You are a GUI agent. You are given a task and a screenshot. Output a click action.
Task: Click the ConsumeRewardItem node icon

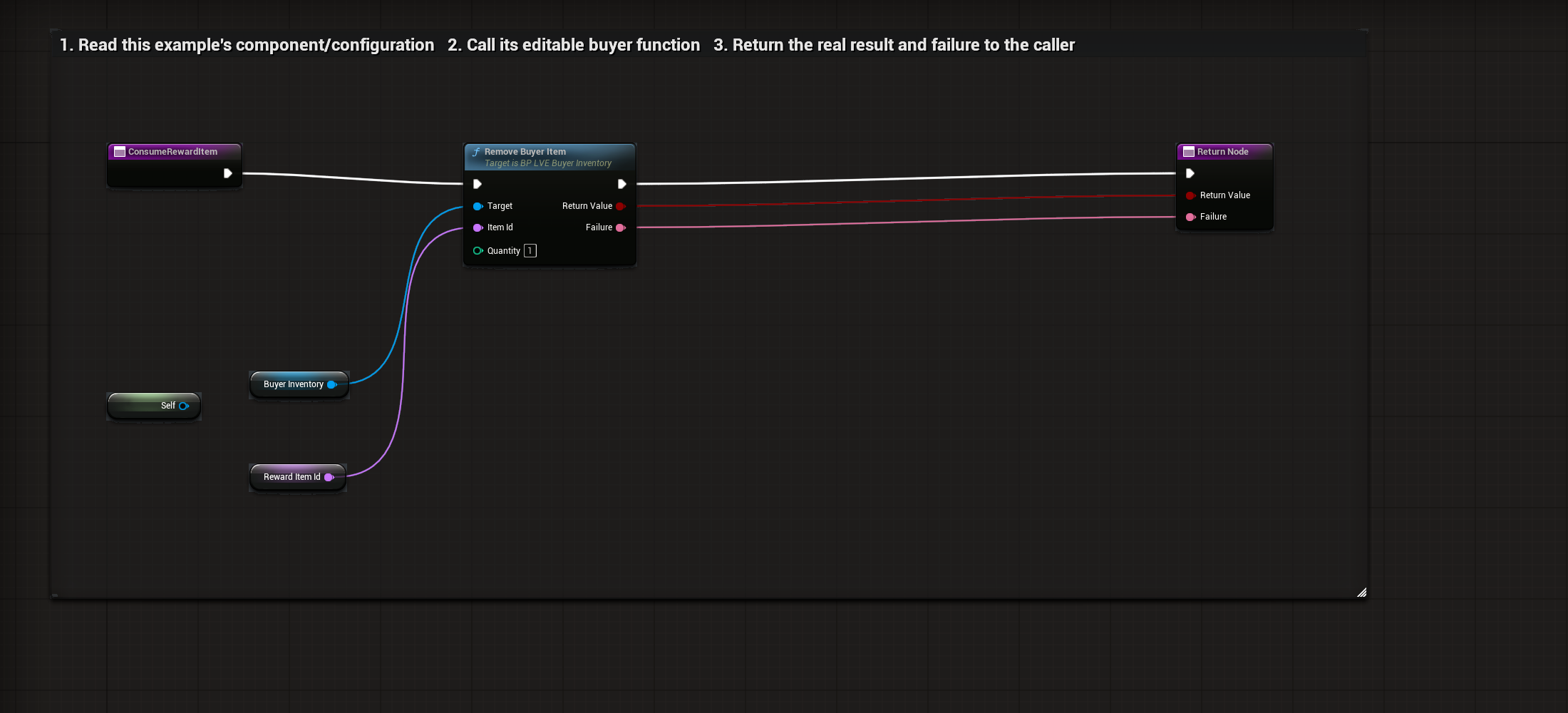pyautogui.click(x=120, y=152)
